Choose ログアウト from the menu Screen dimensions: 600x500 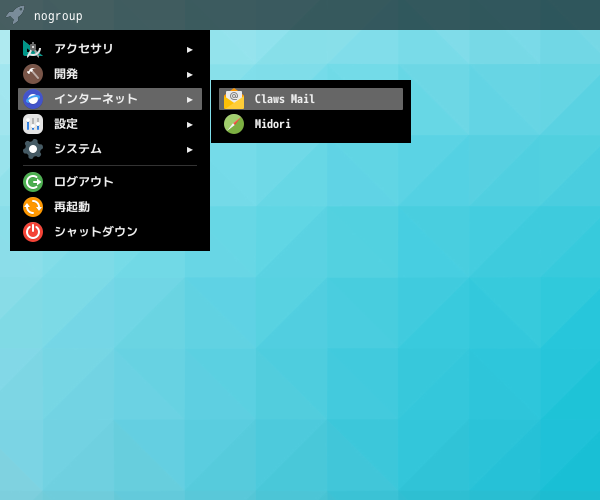click(x=110, y=182)
